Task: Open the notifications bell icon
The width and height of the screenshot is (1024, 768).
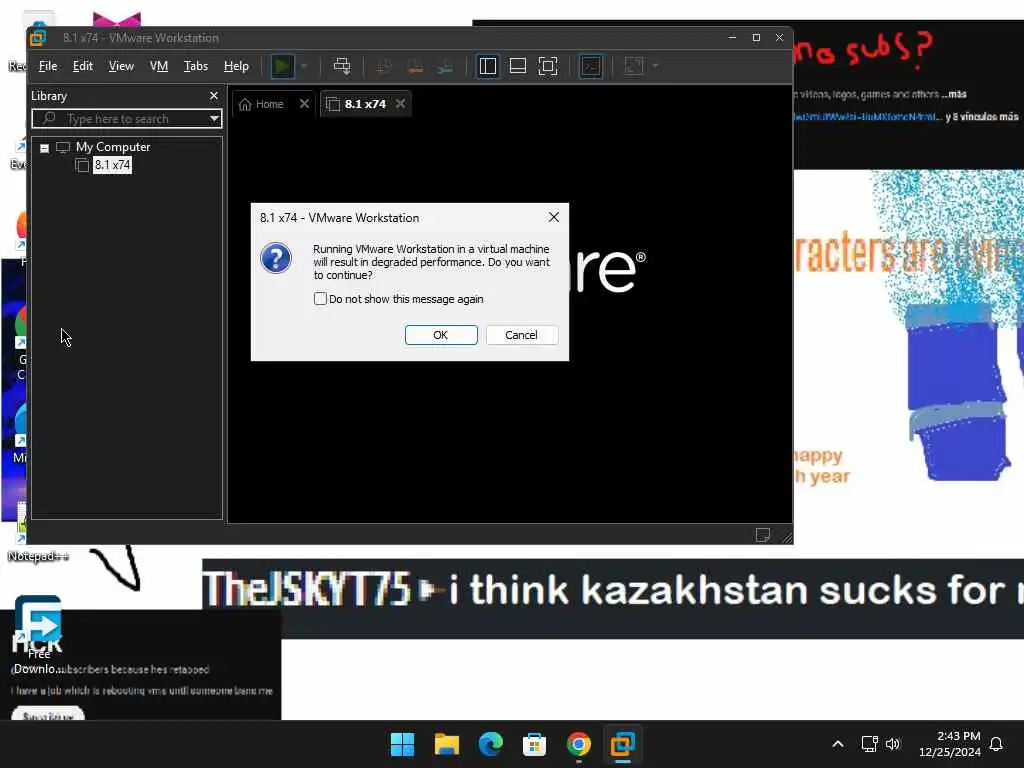Action: (996, 744)
